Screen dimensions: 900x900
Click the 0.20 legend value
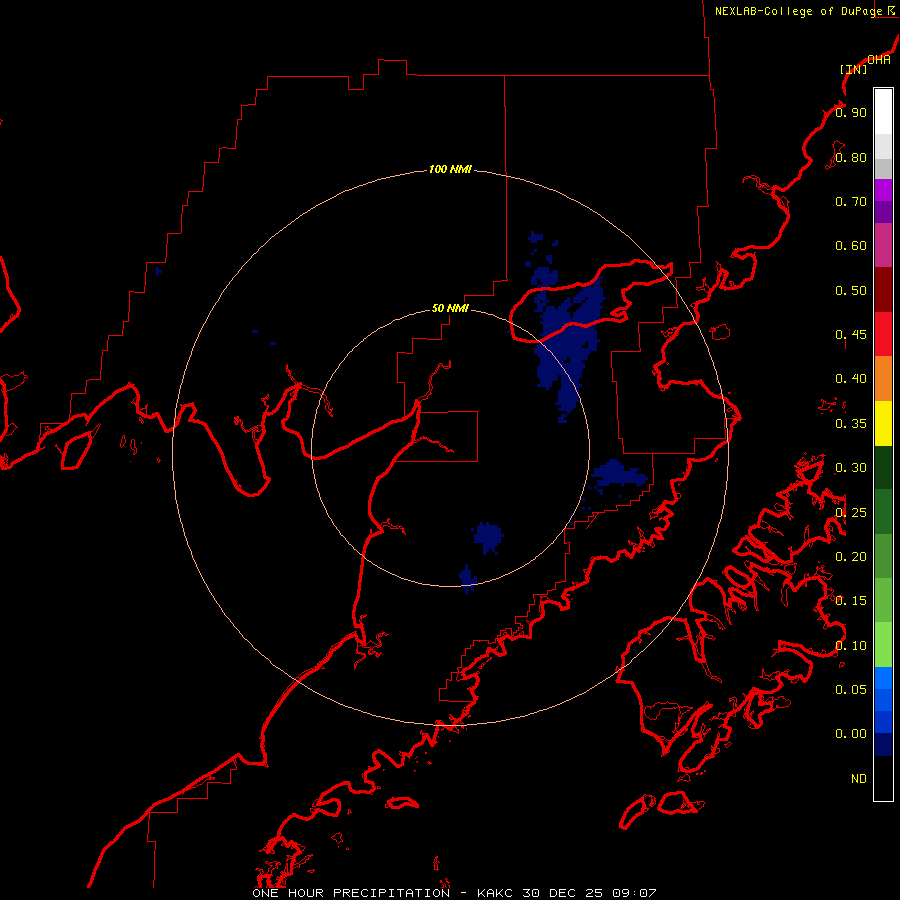click(851, 557)
